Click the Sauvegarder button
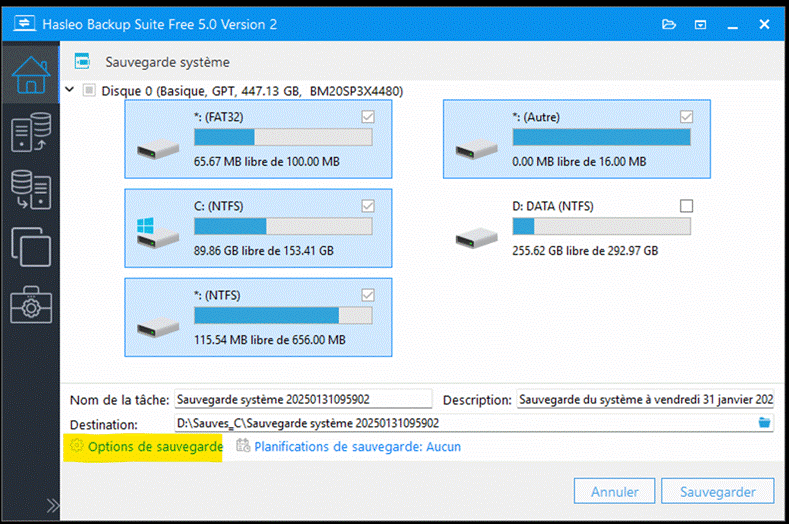 coord(718,491)
